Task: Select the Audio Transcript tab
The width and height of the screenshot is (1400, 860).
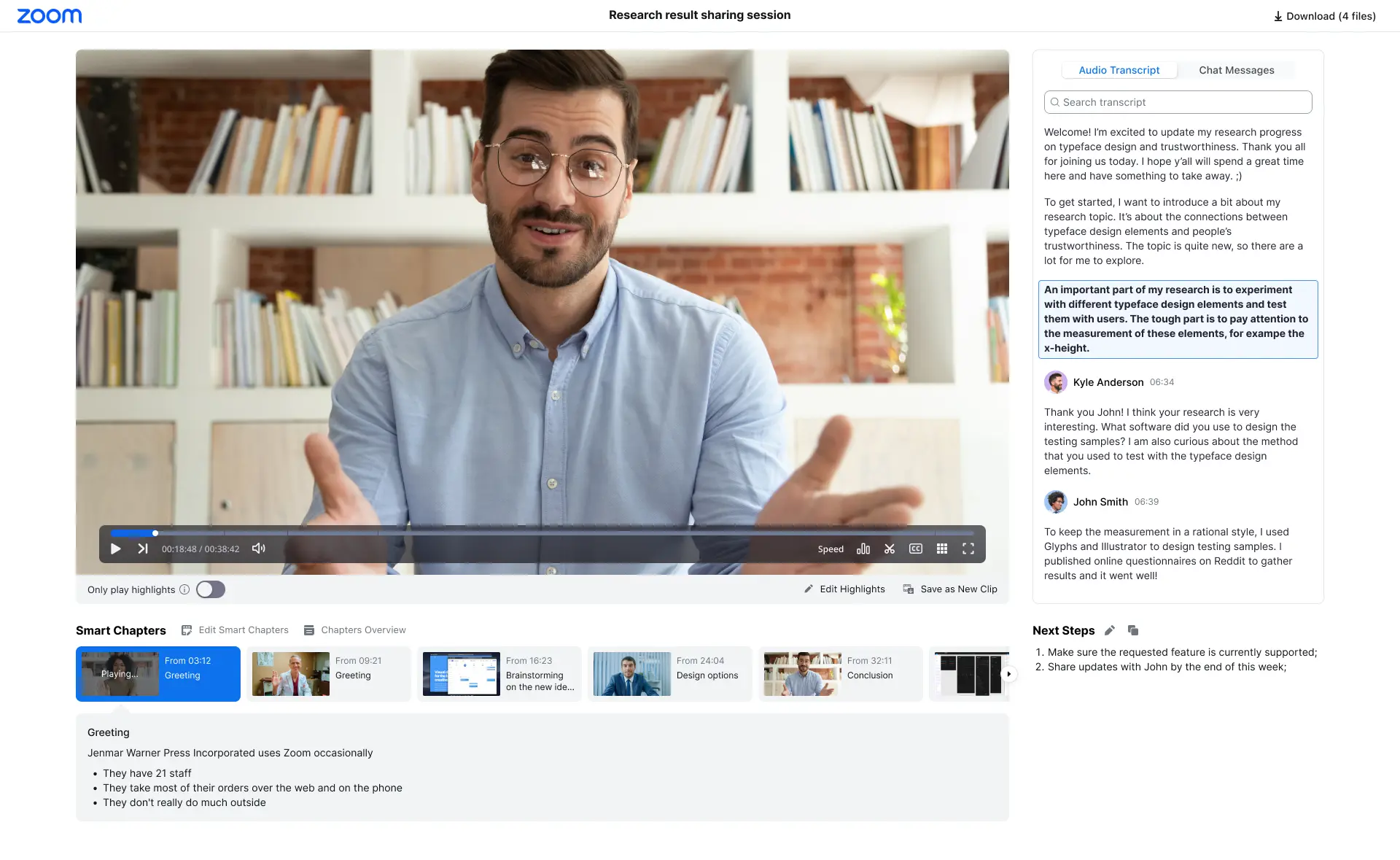Action: click(x=1119, y=70)
